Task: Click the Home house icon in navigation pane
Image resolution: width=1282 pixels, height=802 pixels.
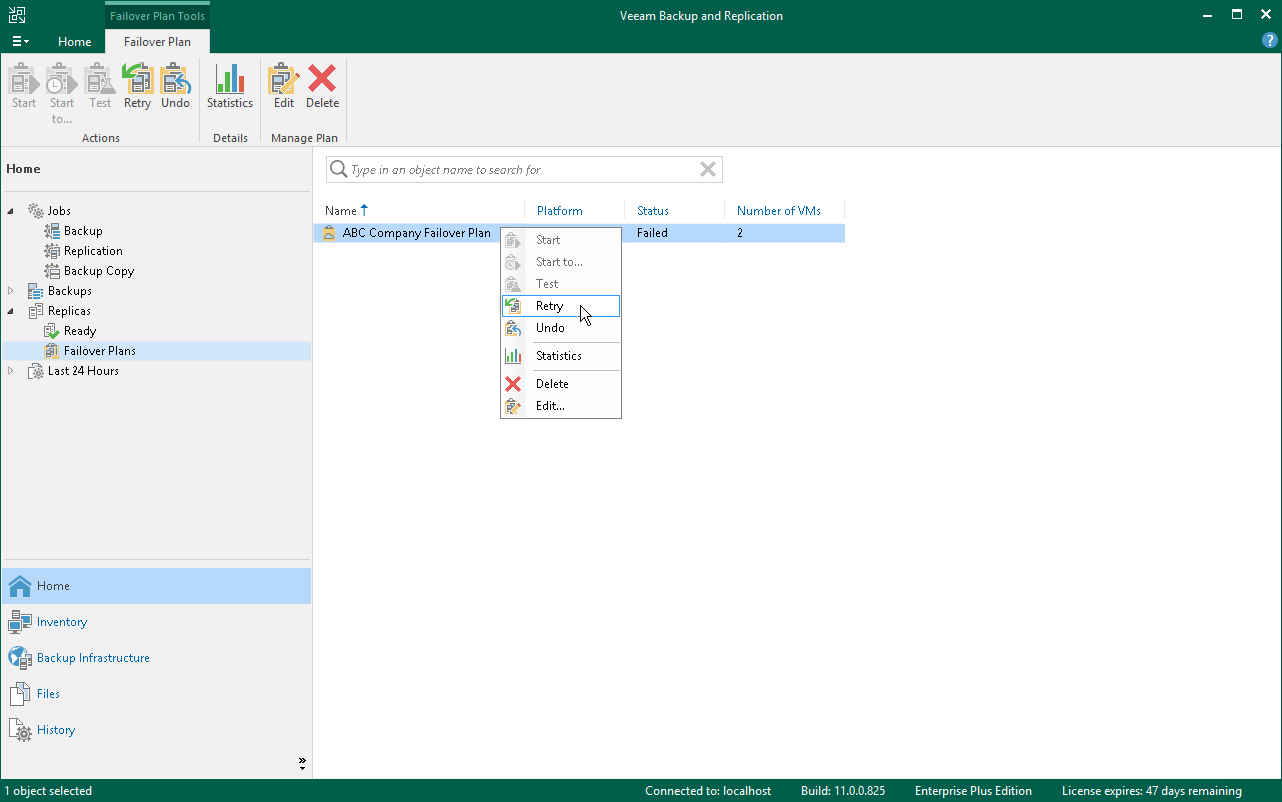Action: click(x=20, y=586)
